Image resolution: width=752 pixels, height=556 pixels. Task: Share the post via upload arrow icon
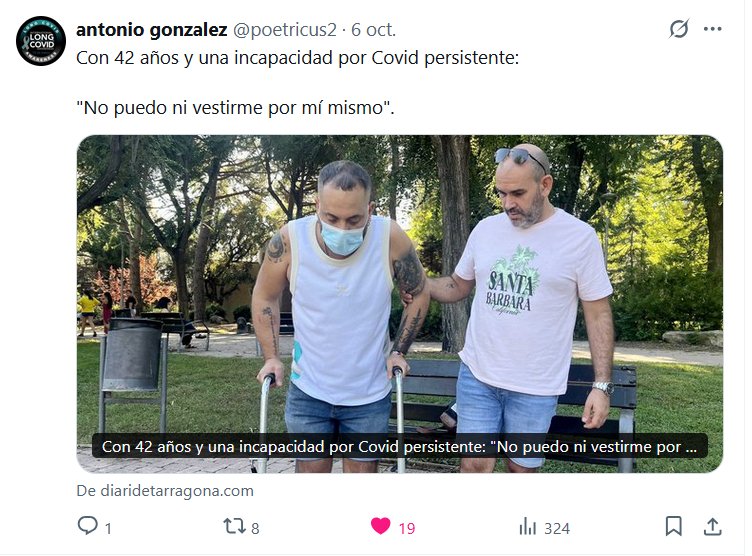click(x=713, y=526)
